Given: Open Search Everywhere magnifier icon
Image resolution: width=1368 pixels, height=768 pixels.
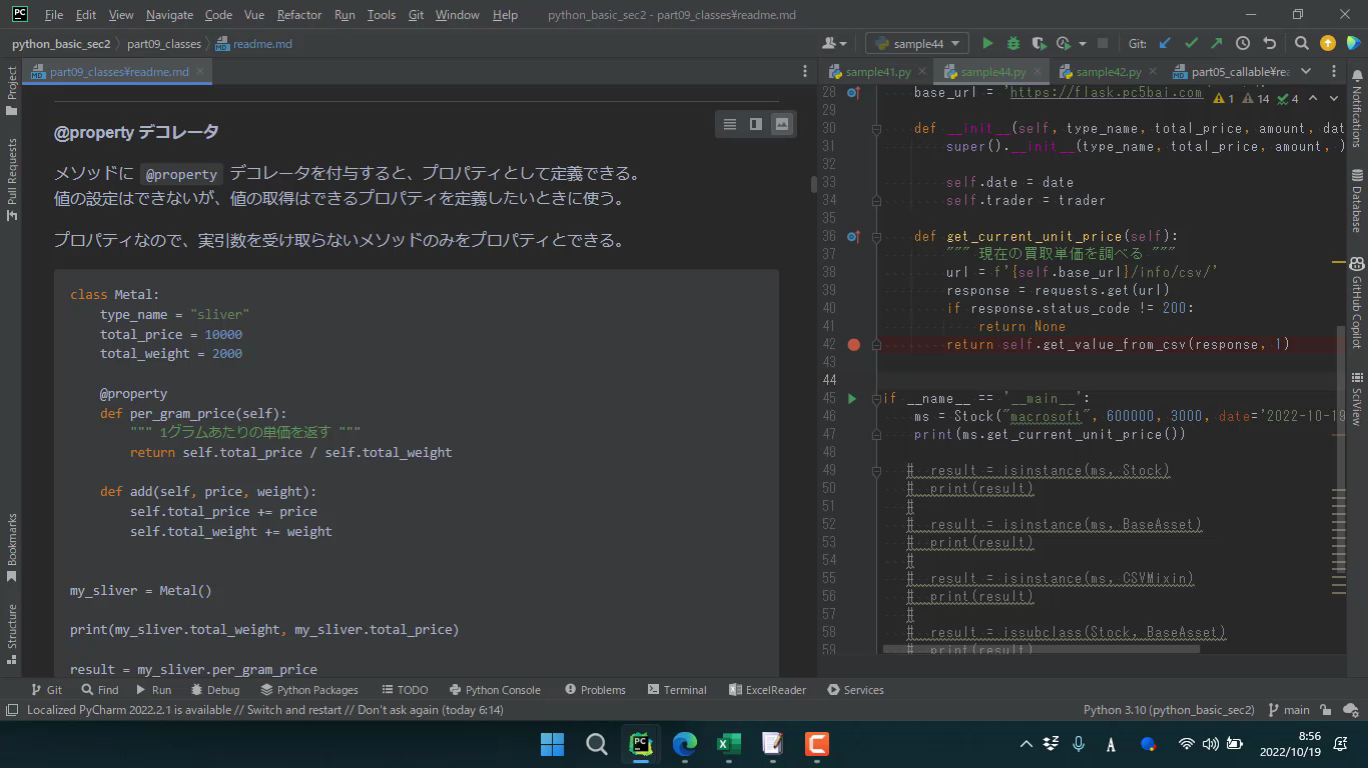Looking at the screenshot, I should coord(1301,43).
